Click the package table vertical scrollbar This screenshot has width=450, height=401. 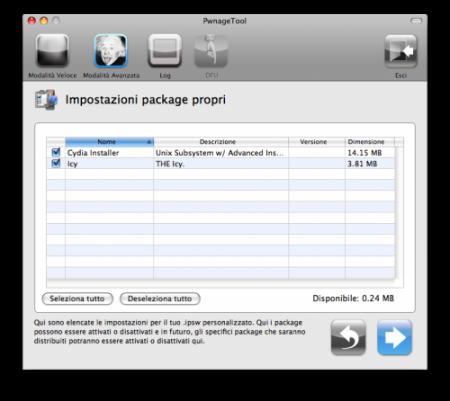coord(399,213)
